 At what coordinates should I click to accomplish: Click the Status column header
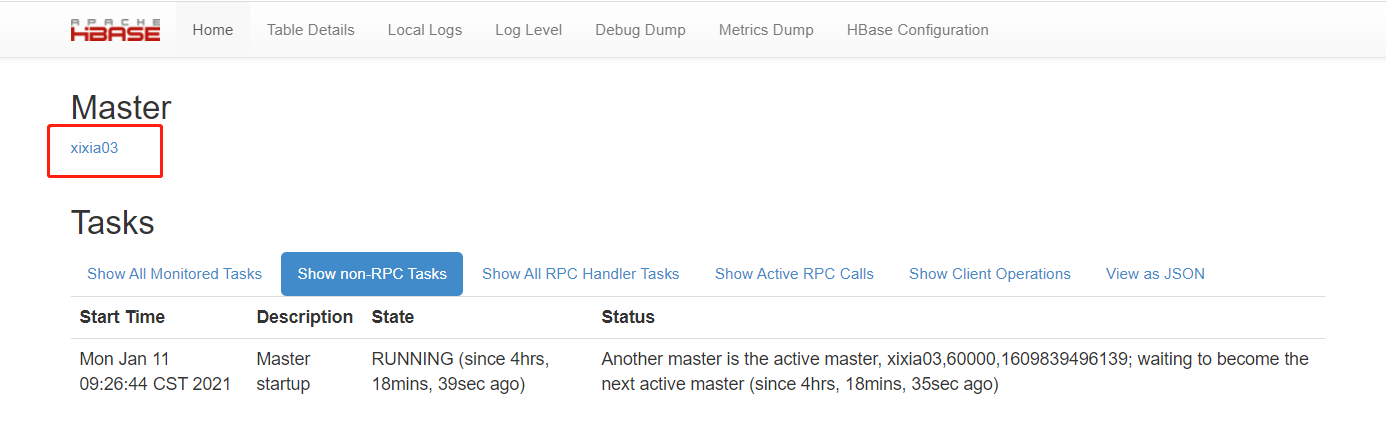[x=628, y=317]
